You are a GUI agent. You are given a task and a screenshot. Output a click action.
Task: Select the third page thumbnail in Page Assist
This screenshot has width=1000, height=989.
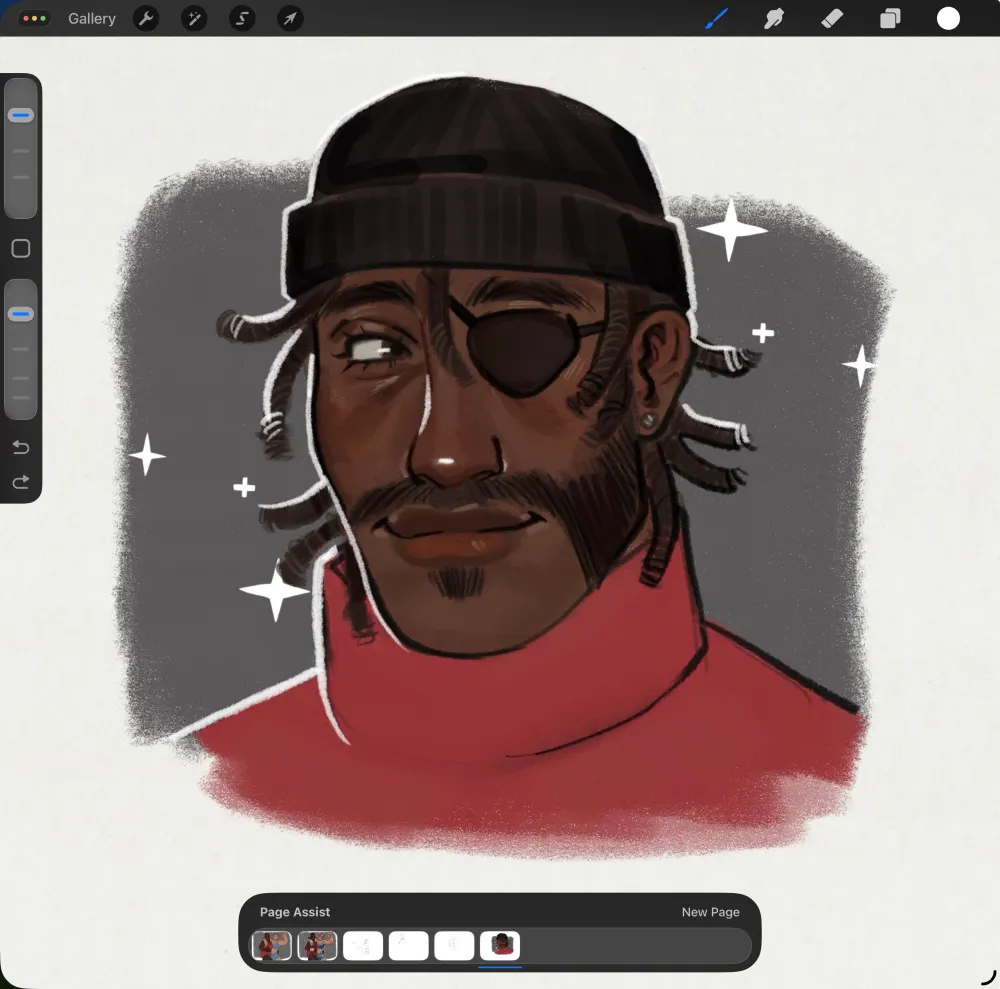pos(363,946)
